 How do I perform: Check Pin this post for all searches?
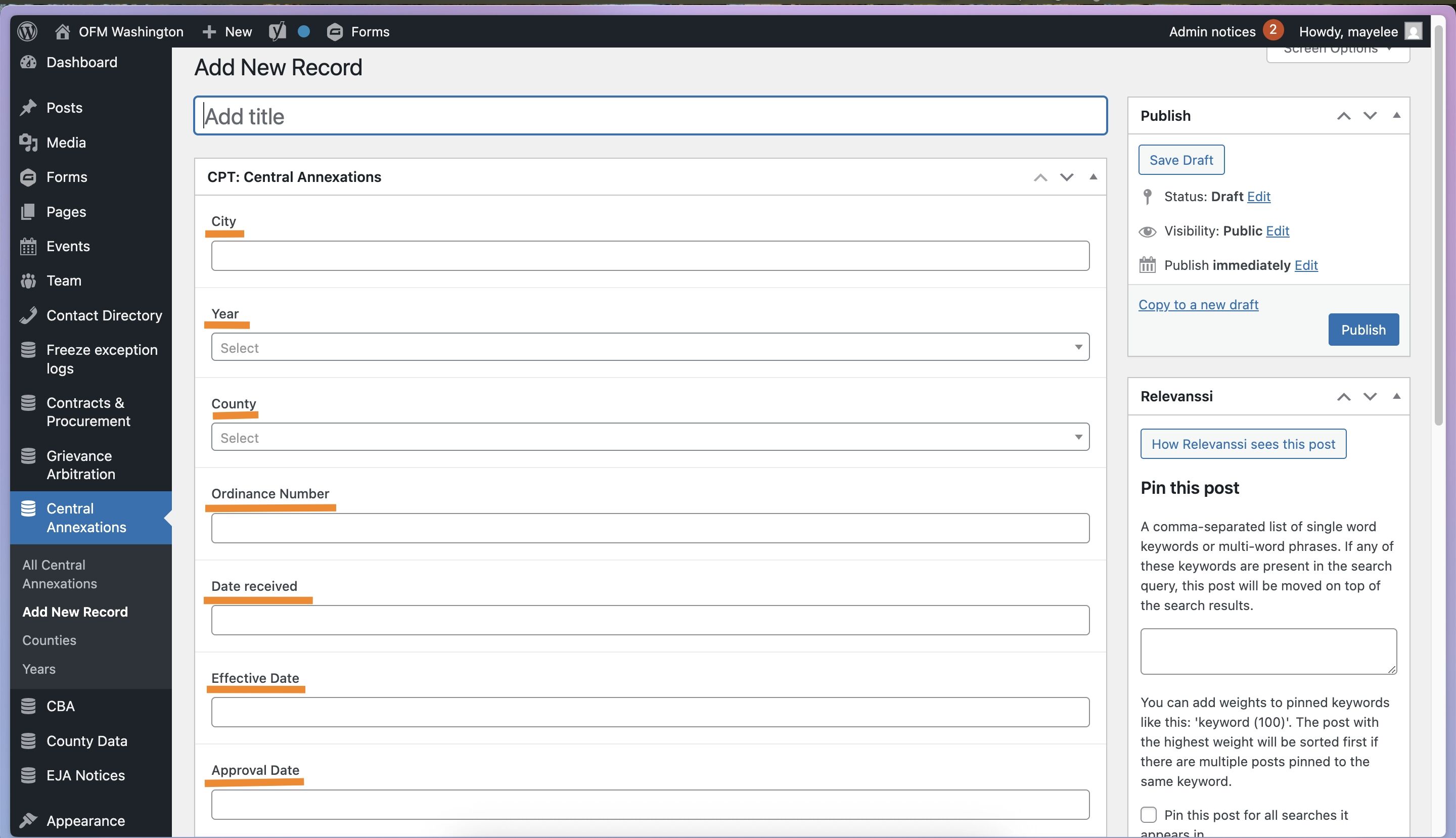pos(1149,814)
